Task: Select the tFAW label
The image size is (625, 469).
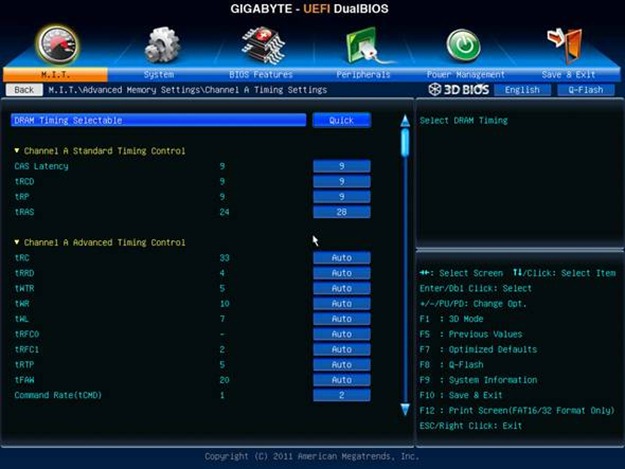Action: tap(24, 380)
